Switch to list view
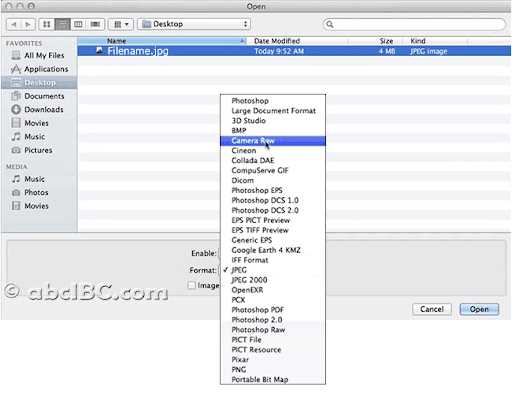The height and width of the screenshot is (394, 512). point(63,24)
